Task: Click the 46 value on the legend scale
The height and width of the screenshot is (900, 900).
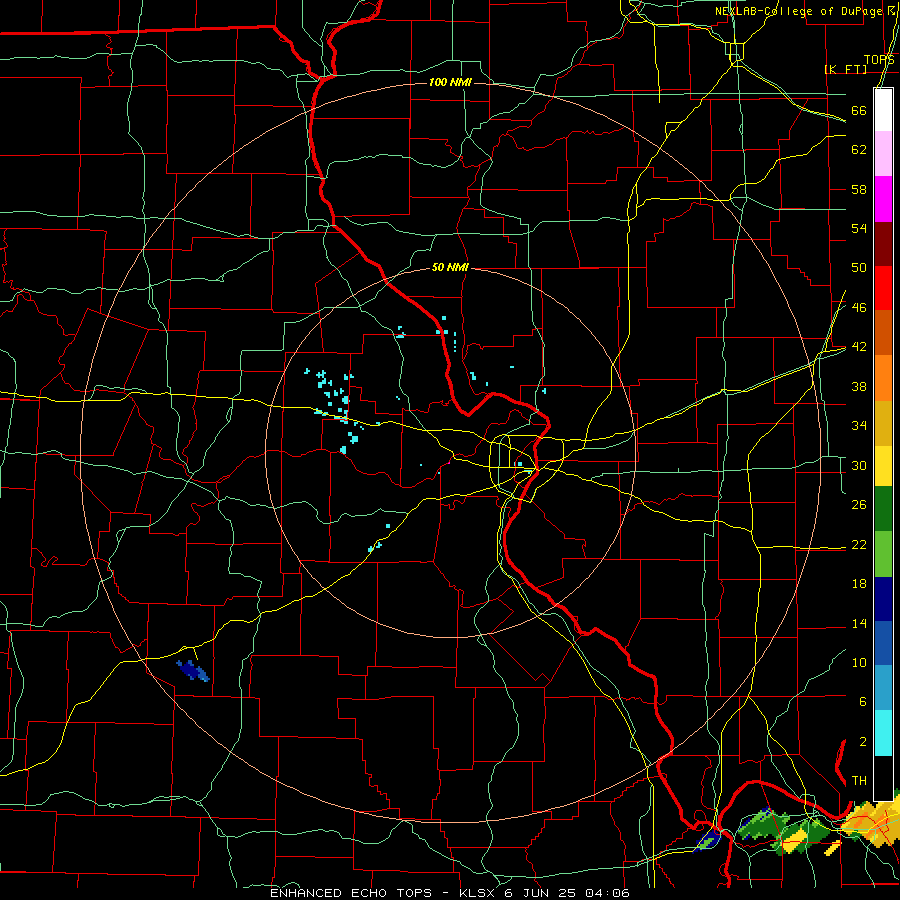Action: pos(859,308)
